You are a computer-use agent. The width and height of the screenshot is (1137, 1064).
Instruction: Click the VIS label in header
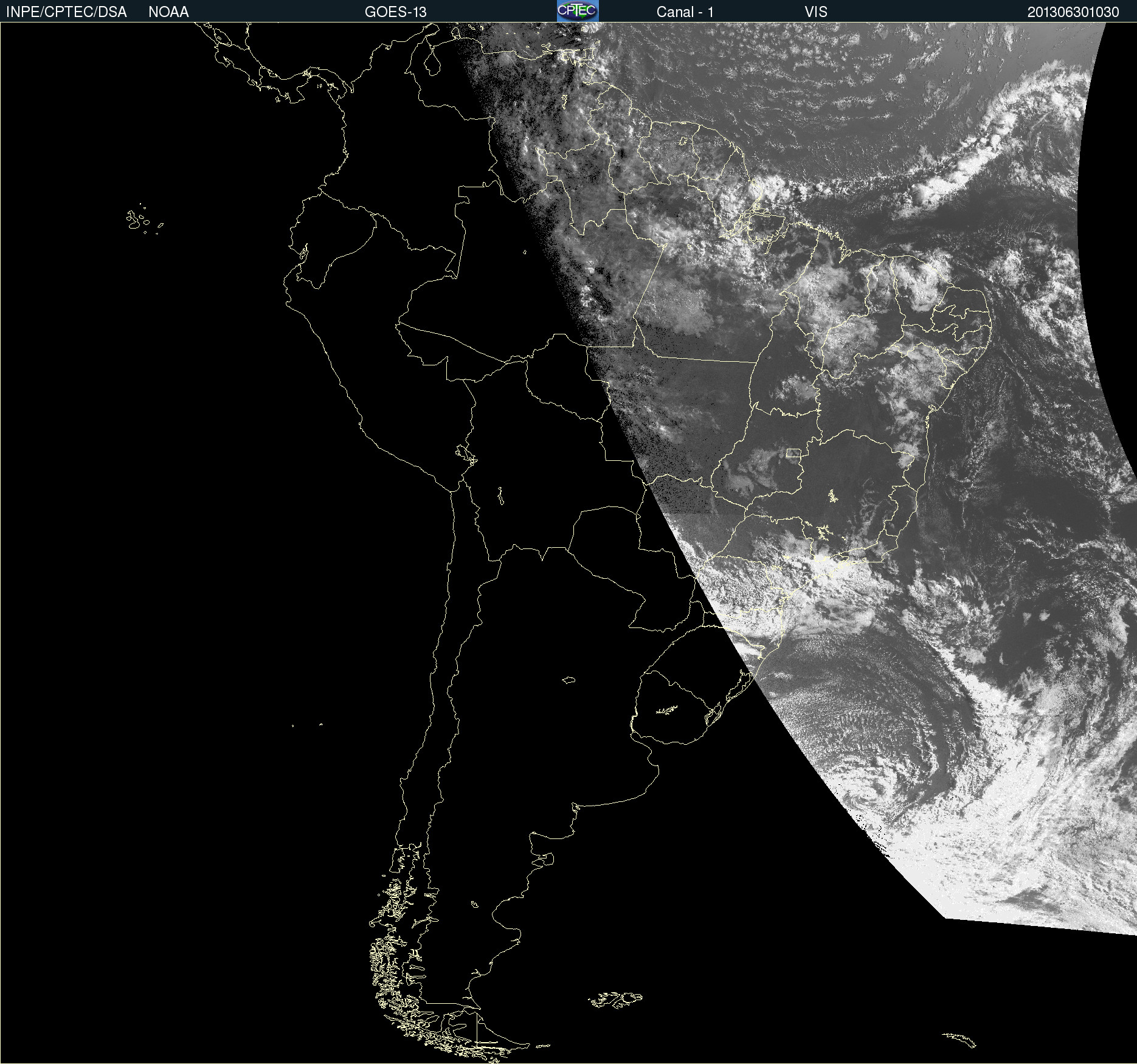[x=816, y=12]
